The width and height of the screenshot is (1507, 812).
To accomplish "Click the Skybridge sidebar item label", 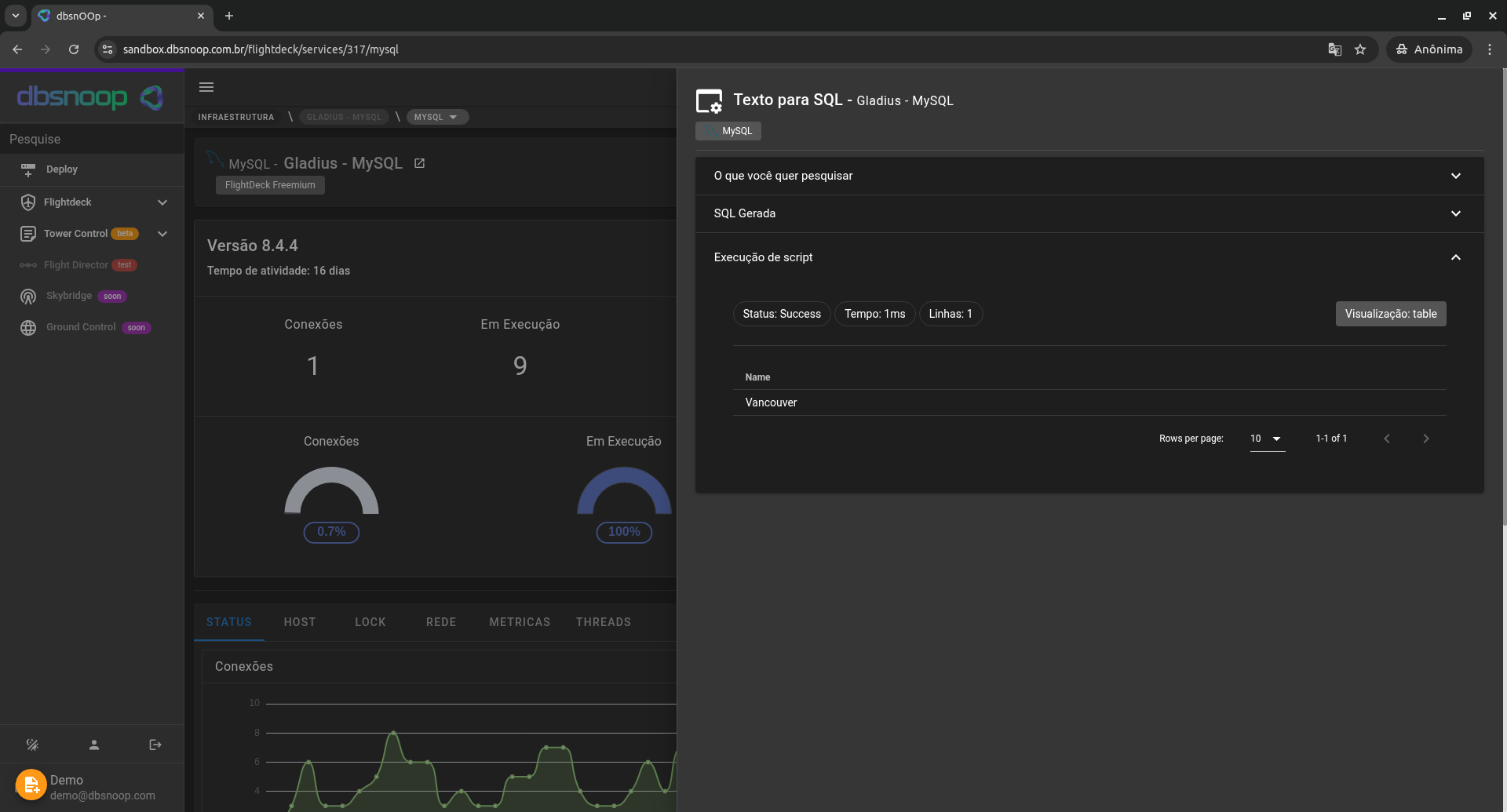I will [x=69, y=296].
